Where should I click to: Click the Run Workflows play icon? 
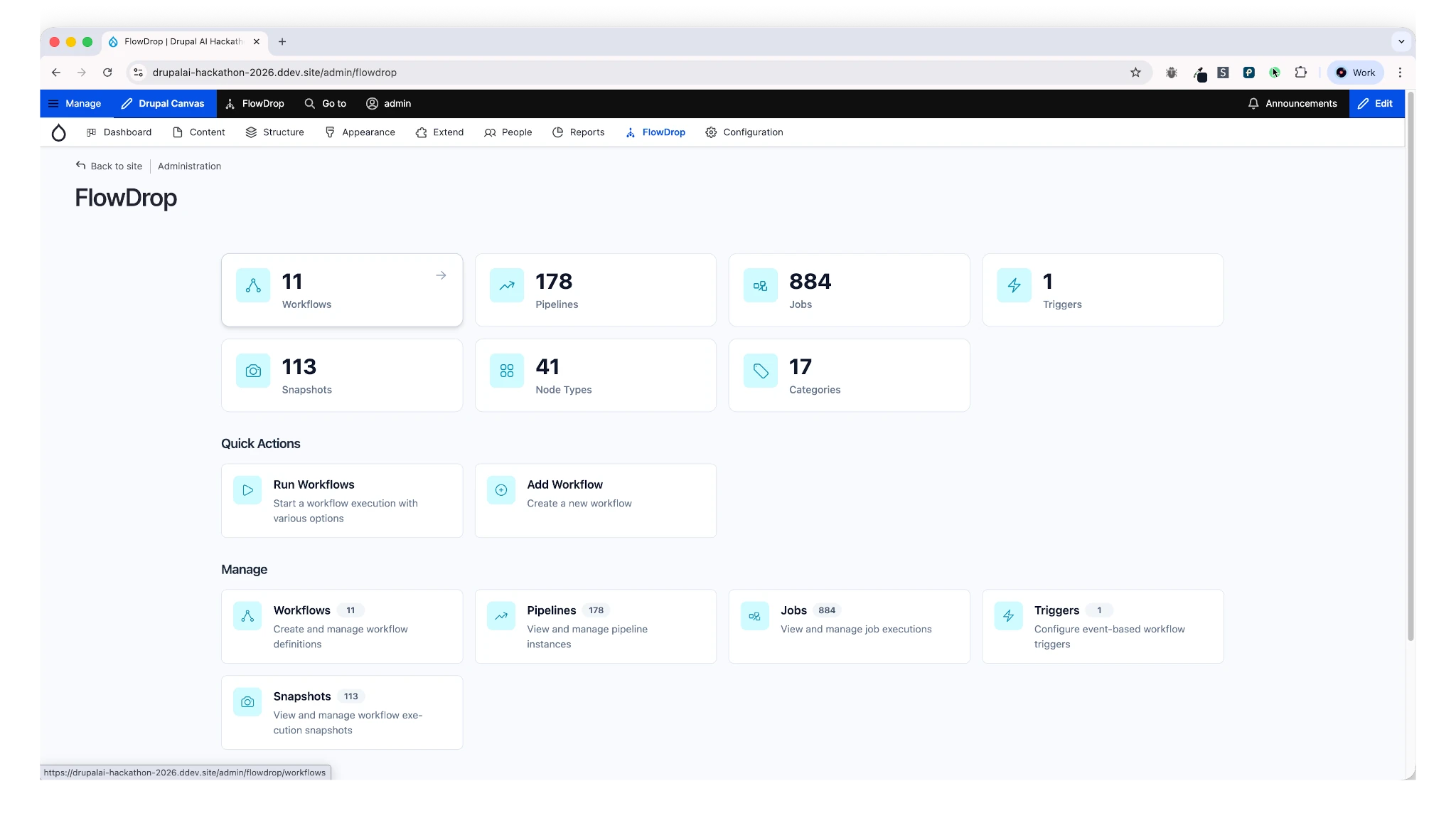tap(247, 489)
